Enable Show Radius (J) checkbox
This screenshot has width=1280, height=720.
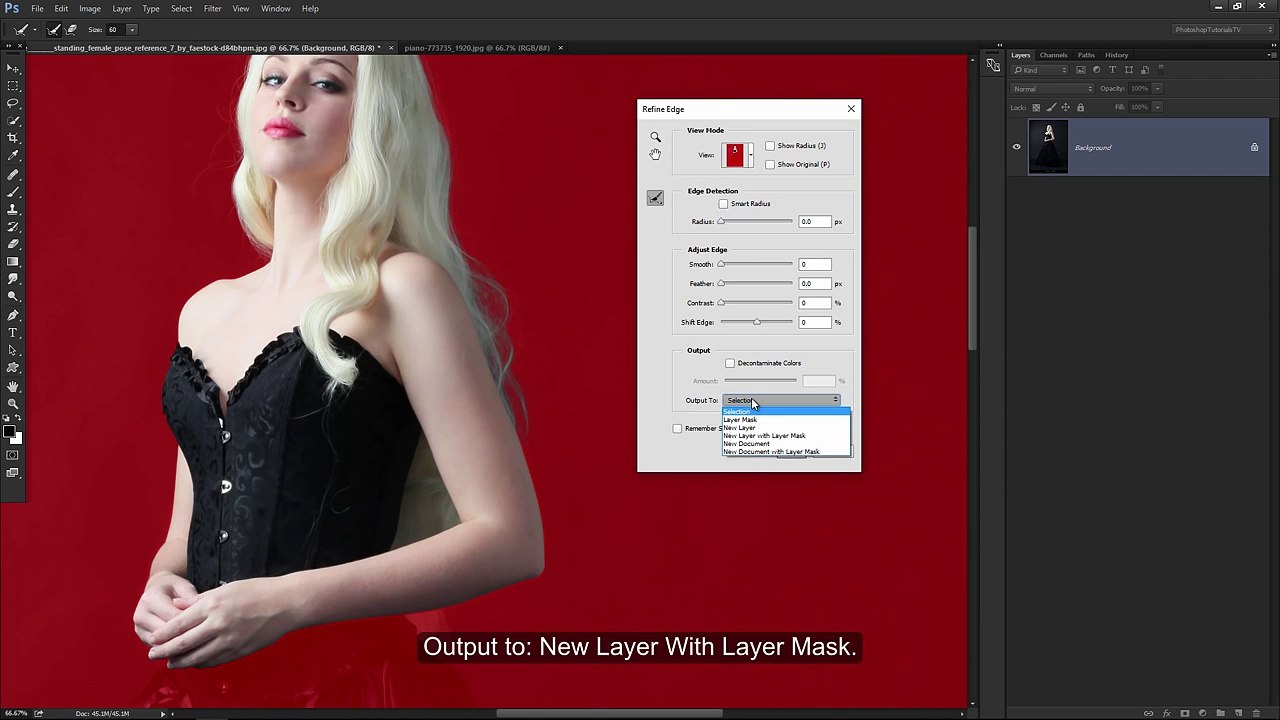(x=770, y=146)
